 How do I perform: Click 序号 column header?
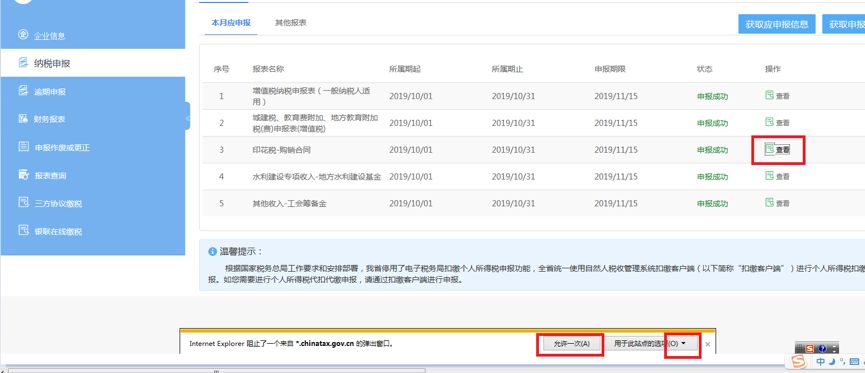click(x=221, y=69)
